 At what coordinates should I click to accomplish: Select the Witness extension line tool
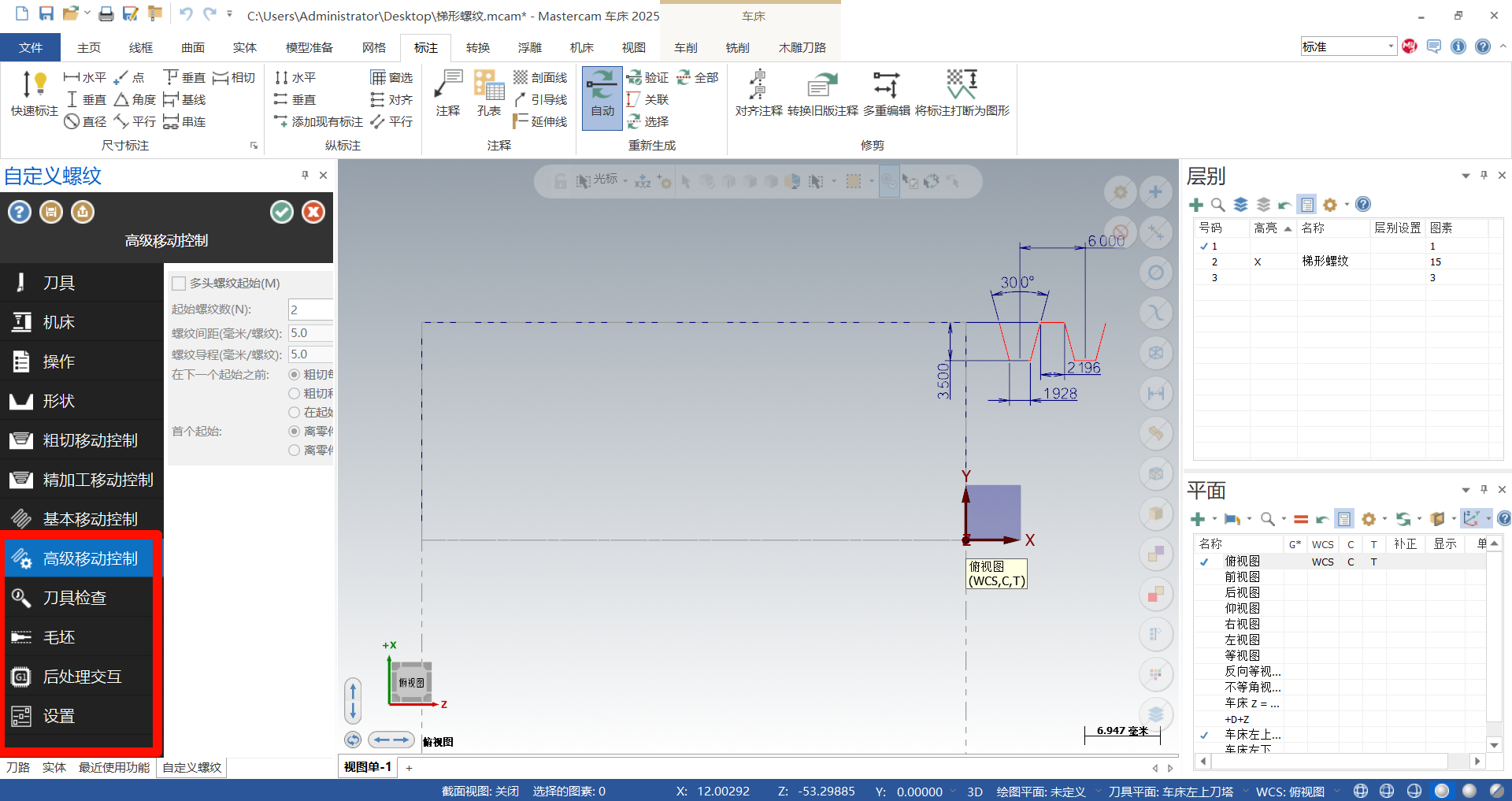point(540,121)
